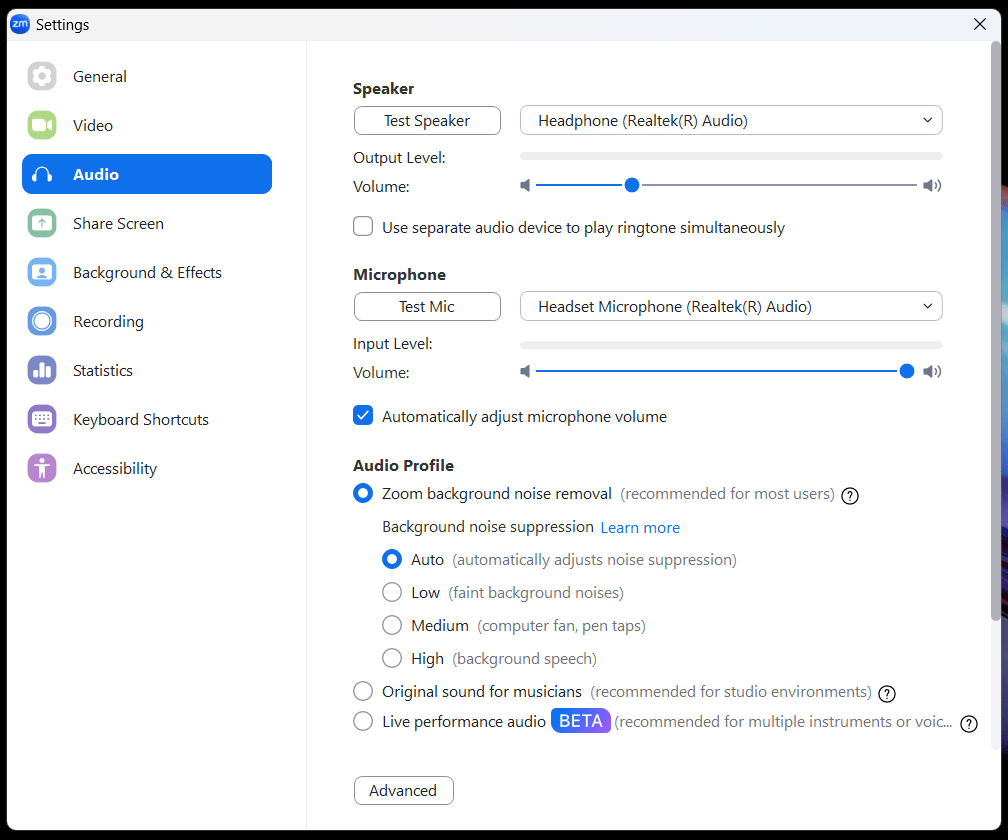Click the microphone volume high icon

coord(932,371)
